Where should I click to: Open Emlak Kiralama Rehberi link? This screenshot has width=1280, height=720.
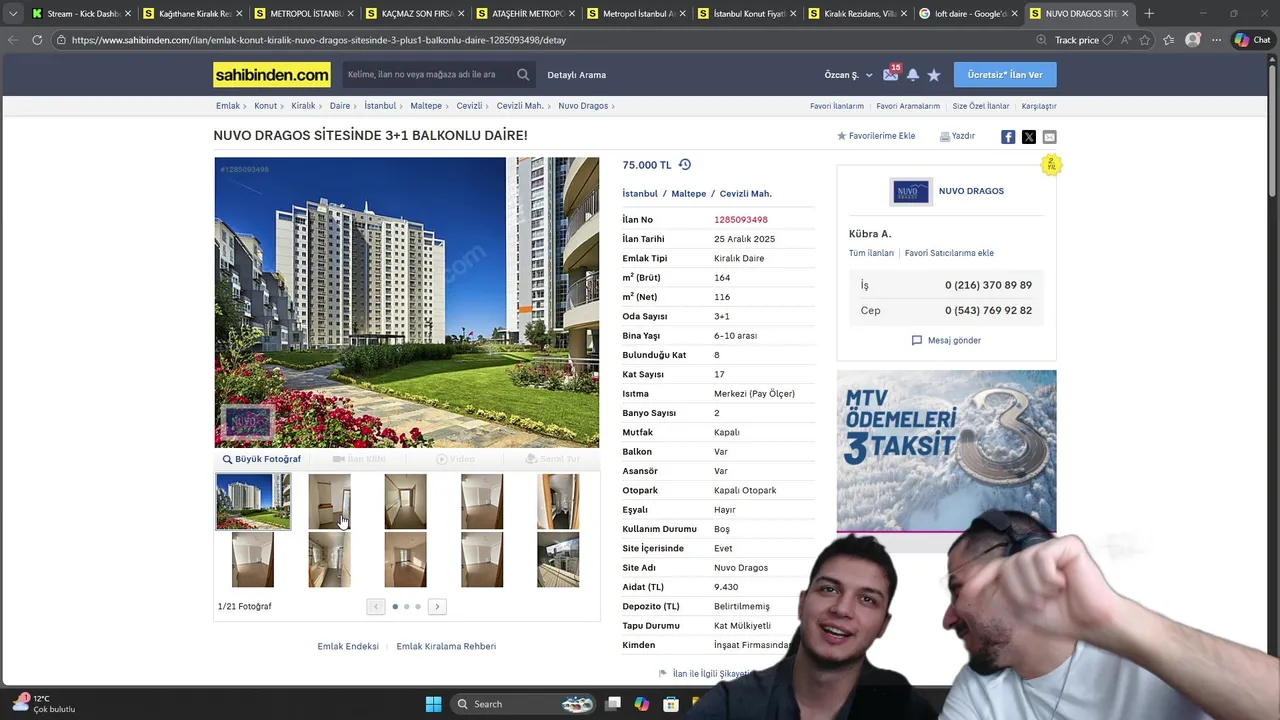point(446,646)
